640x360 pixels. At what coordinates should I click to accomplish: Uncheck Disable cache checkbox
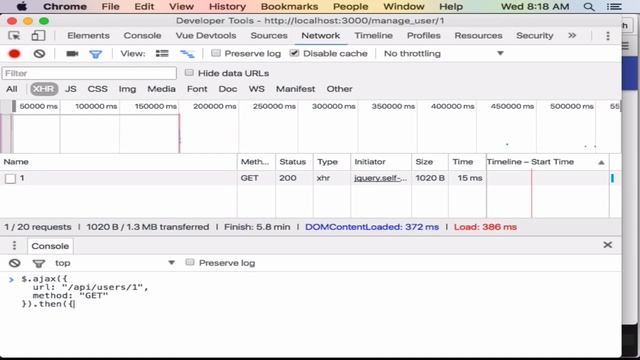[294, 53]
